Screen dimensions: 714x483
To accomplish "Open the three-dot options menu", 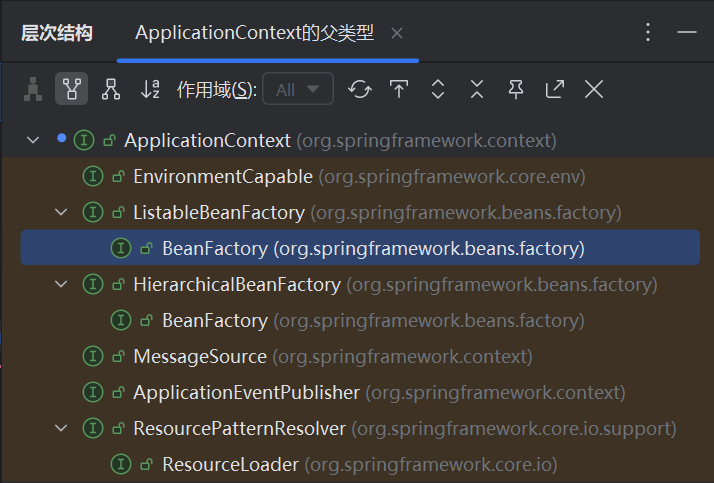I will [x=648, y=32].
